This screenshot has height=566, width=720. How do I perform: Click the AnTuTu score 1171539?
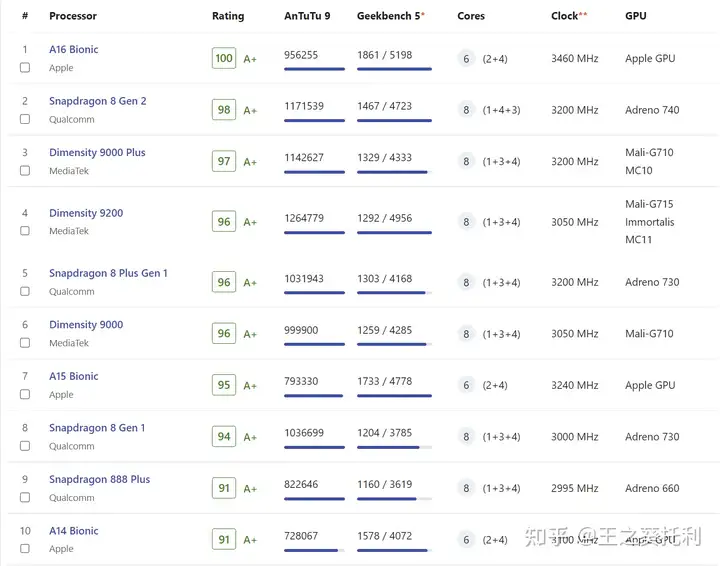pyautogui.click(x=304, y=106)
